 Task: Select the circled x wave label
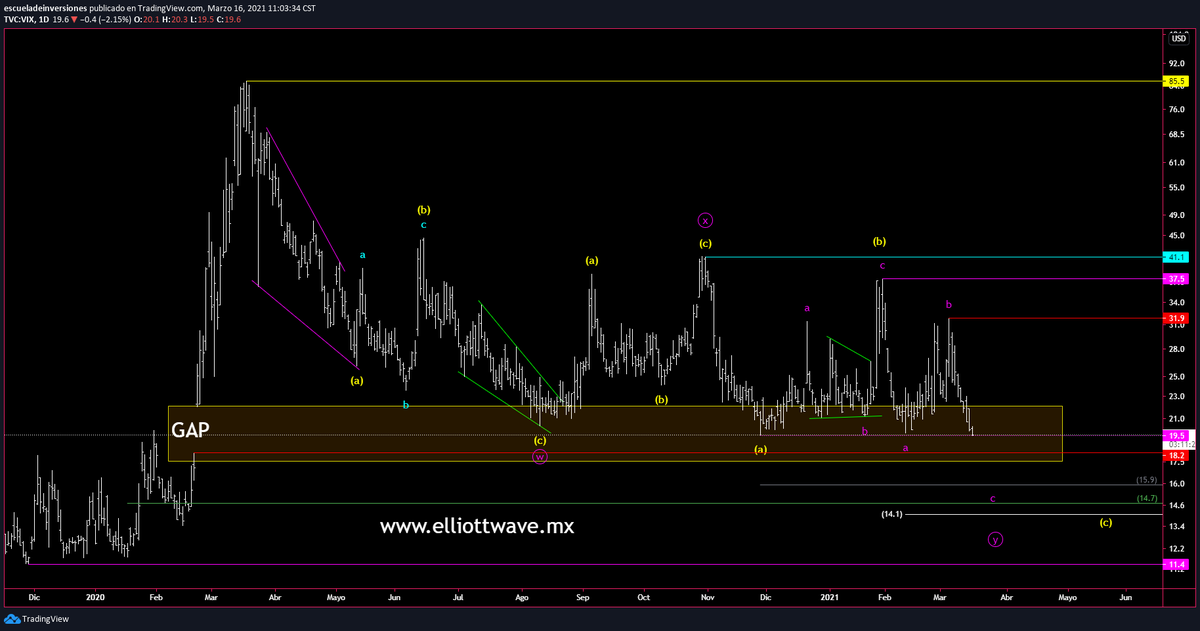click(x=705, y=220)
